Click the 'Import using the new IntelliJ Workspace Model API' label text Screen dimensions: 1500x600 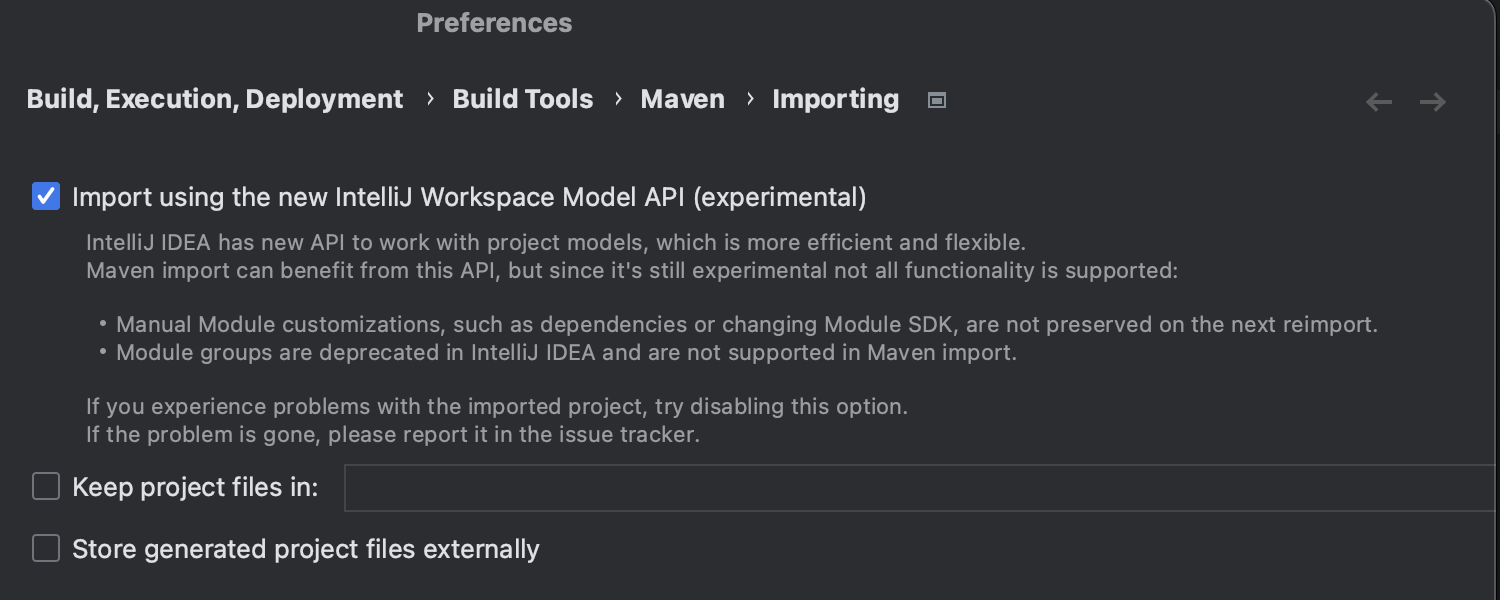[x=469, y=197]
